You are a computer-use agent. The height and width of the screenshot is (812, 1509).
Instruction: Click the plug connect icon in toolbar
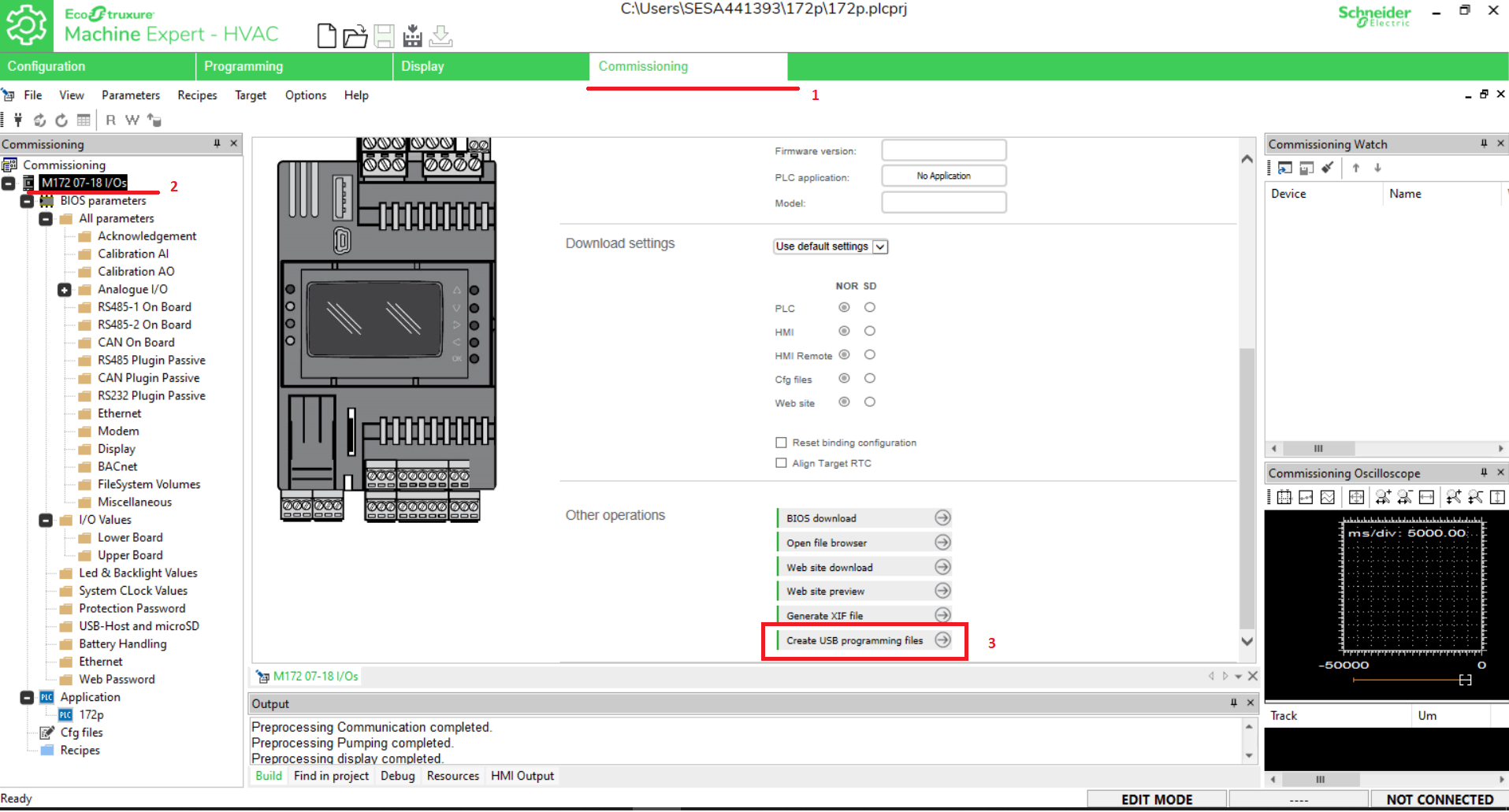(18, 121)
